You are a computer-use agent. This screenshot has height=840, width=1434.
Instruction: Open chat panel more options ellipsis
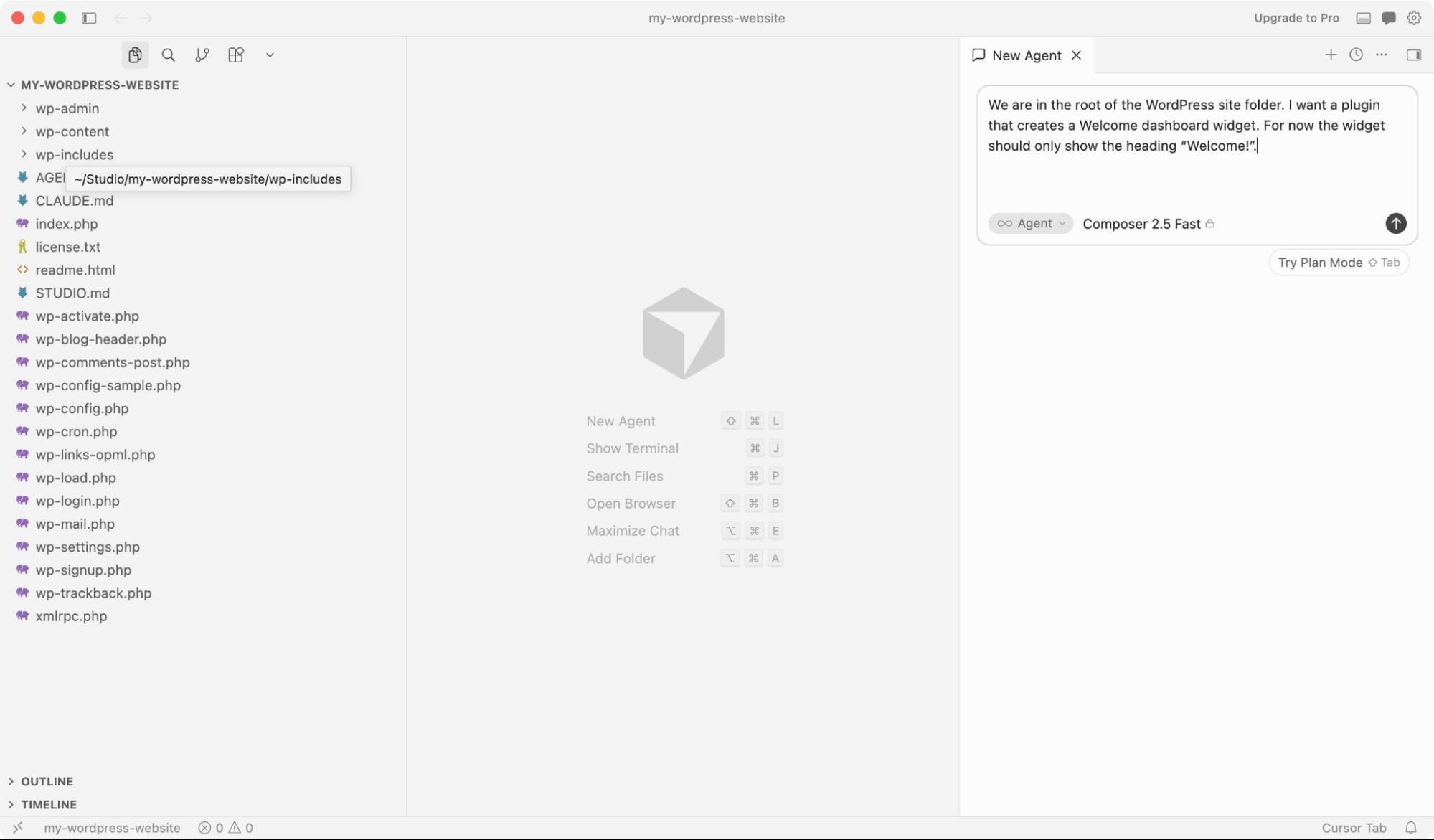click(1382, 55)
